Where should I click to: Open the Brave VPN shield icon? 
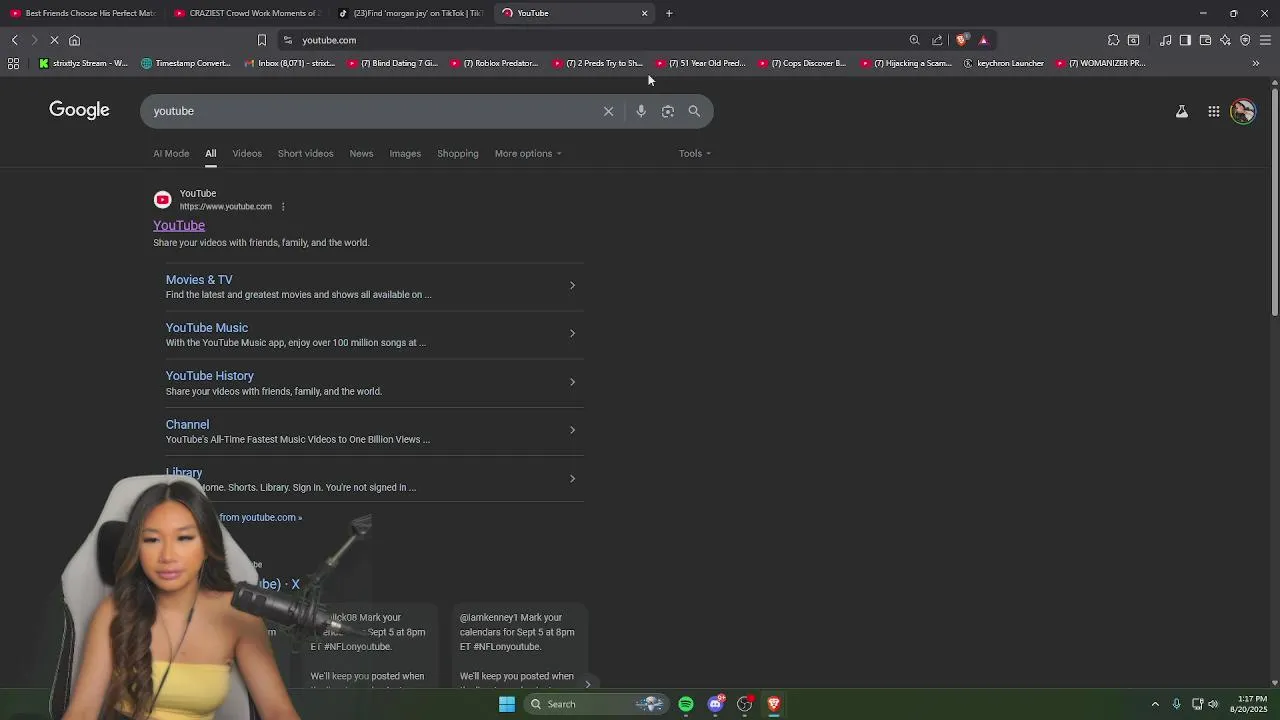[1245, 40]
